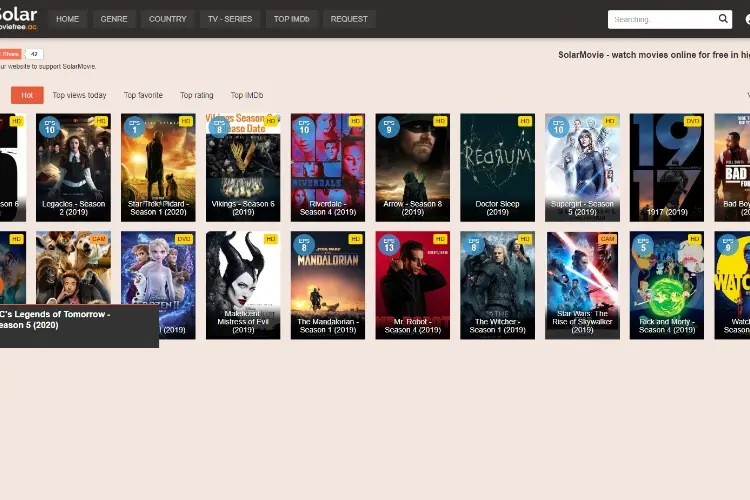Screen dimensions: 750x500
Task: Open Doctor Sleep (2019) poster
Action: coord(497,167)
